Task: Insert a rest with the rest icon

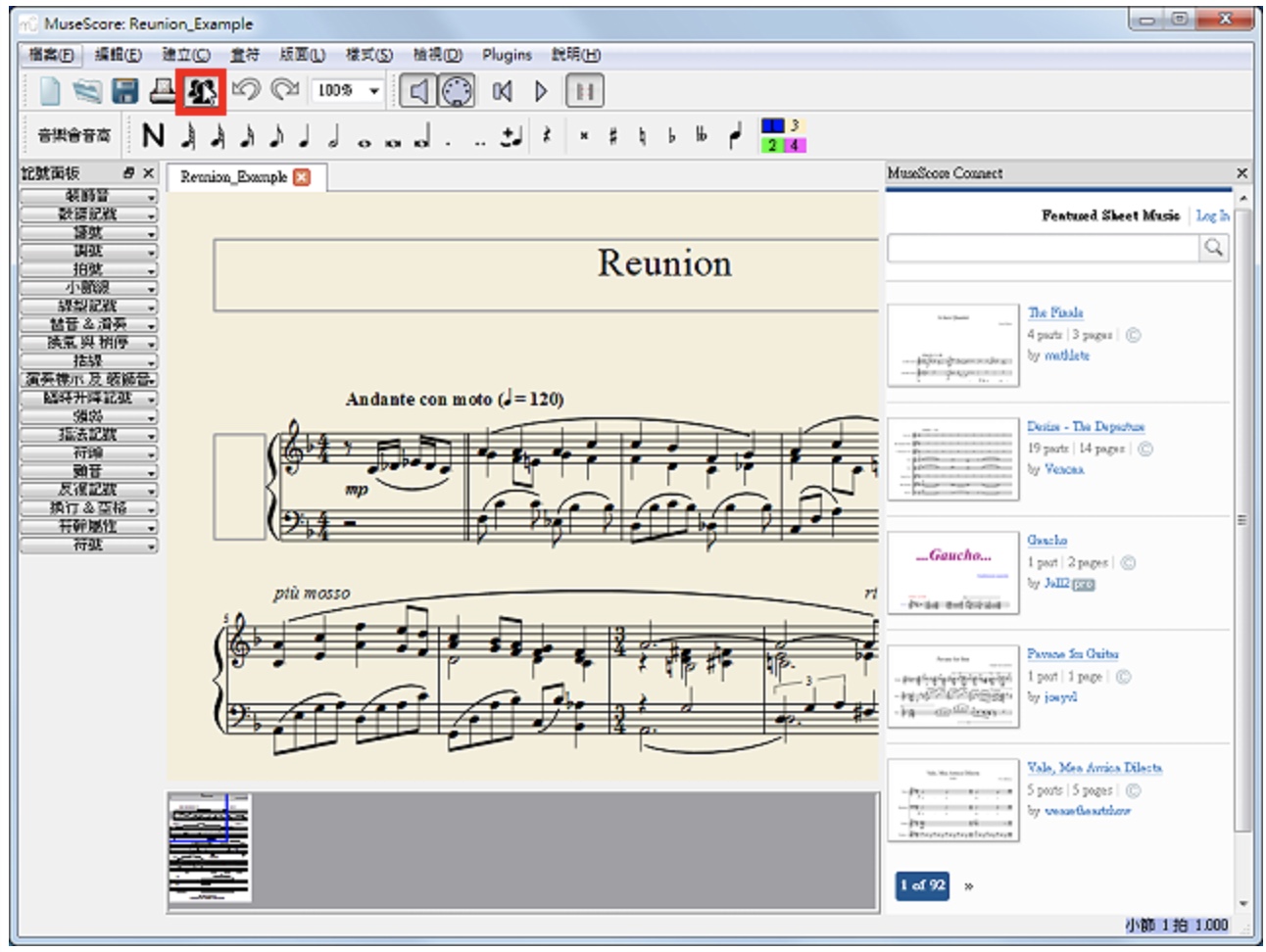Action: (x=546, y=136)
